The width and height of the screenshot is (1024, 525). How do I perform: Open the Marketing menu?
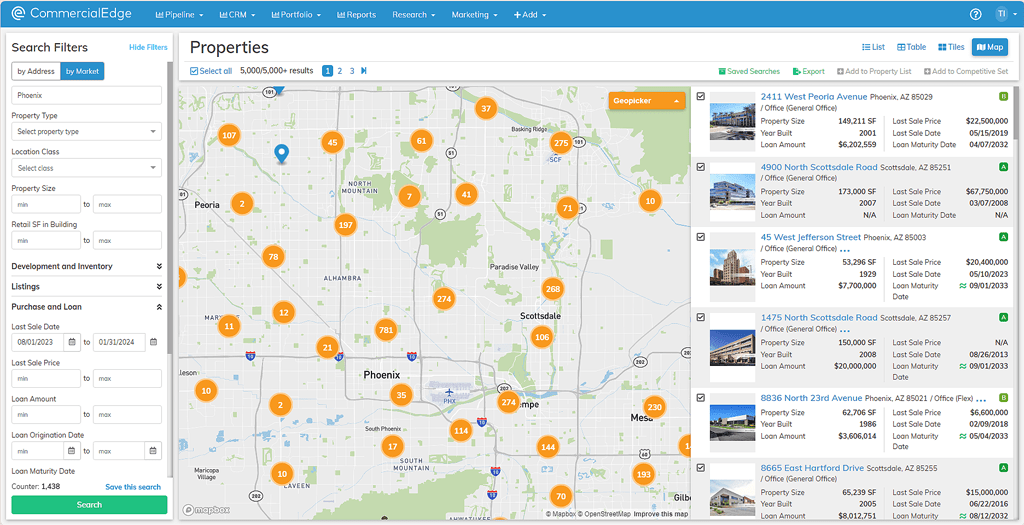pyautogui.click(x=475, y=14)
